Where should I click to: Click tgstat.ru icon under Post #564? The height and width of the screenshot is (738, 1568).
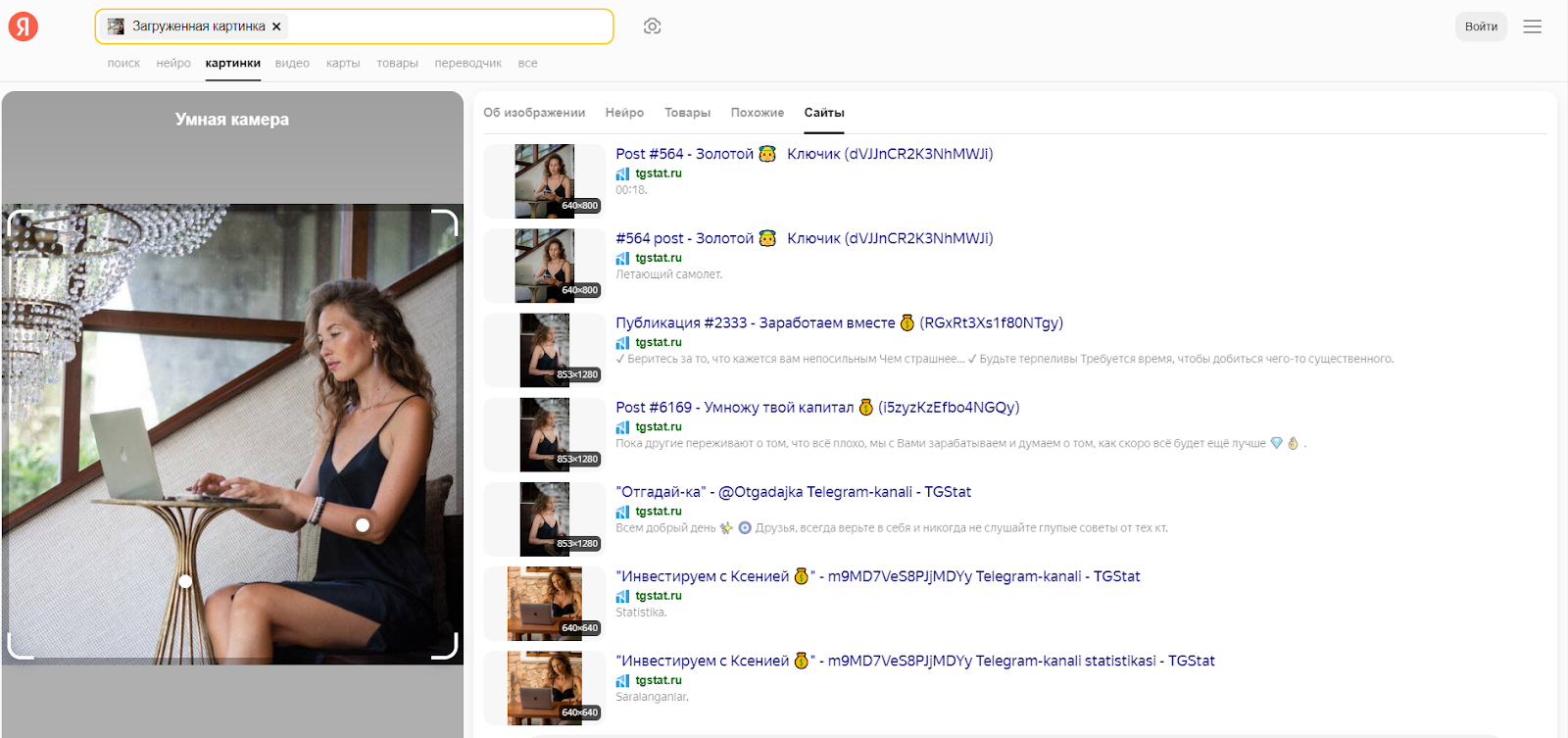622,173
